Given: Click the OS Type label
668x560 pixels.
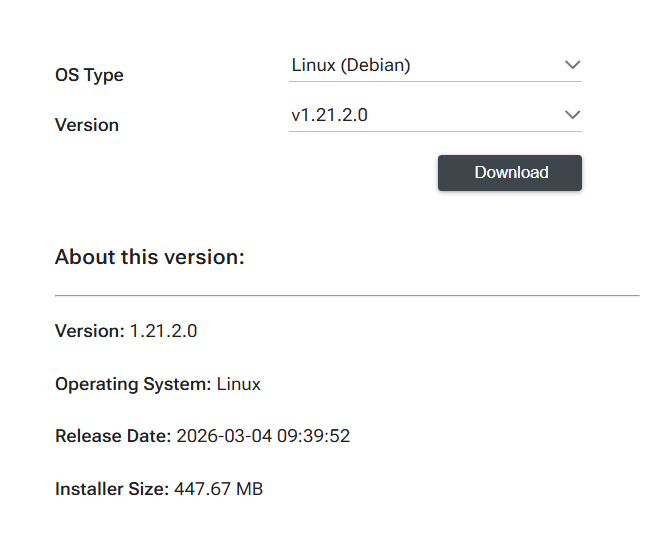Looking at the screenshot, I should point(89,75).
